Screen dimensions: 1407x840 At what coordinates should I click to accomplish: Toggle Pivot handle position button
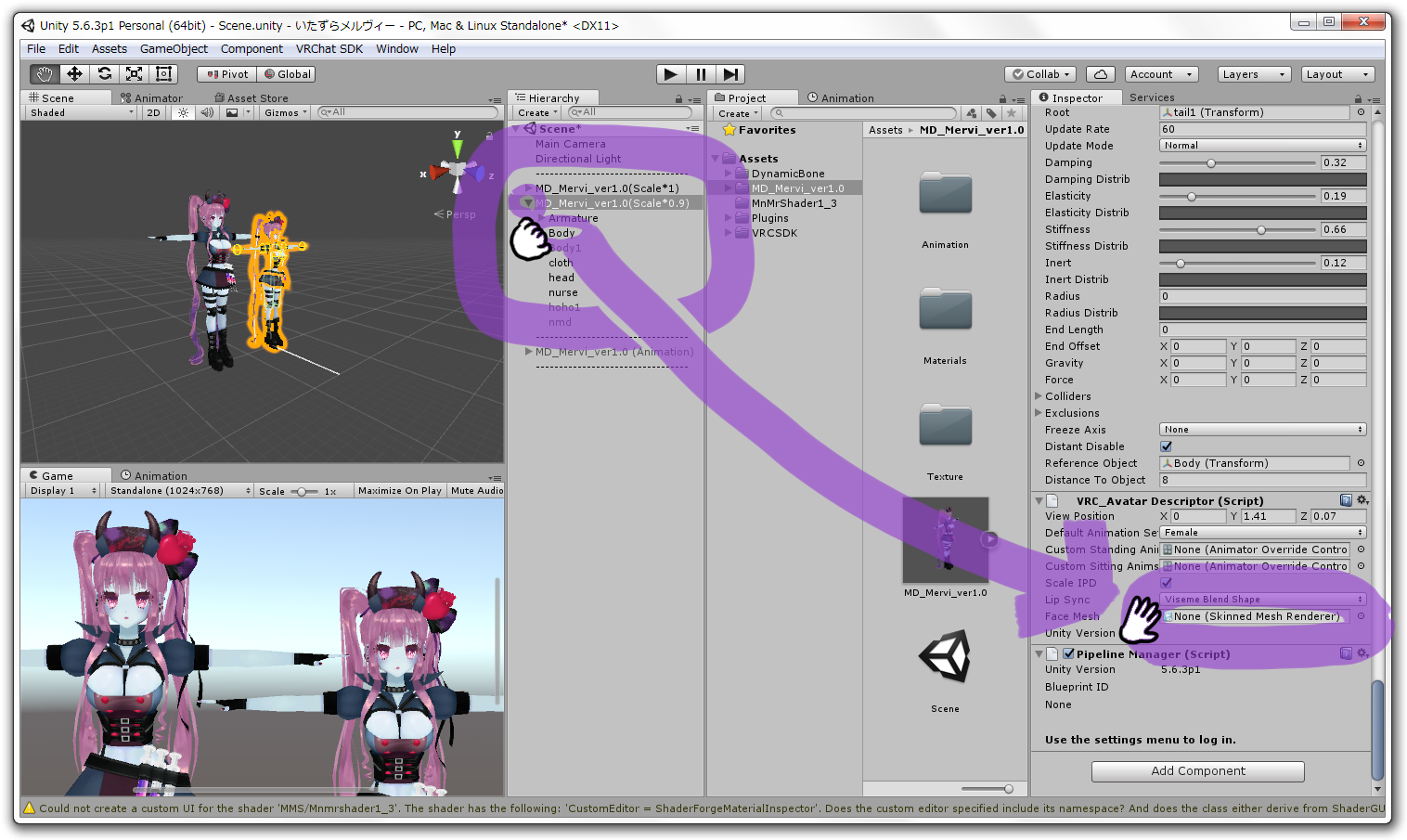point(227,74)
